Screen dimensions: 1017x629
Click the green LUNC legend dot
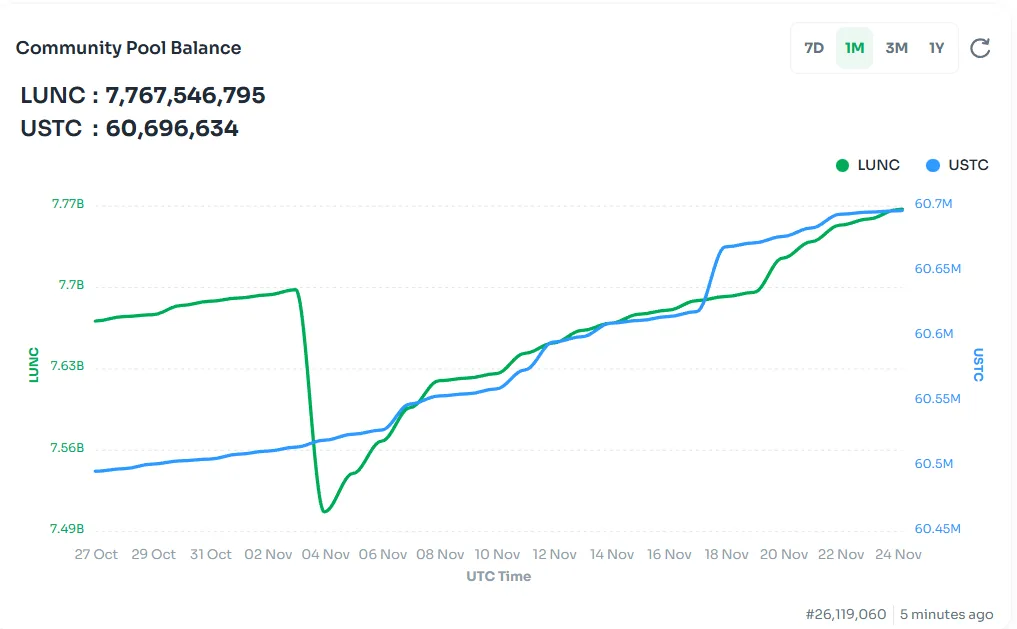tap(843, 165)
